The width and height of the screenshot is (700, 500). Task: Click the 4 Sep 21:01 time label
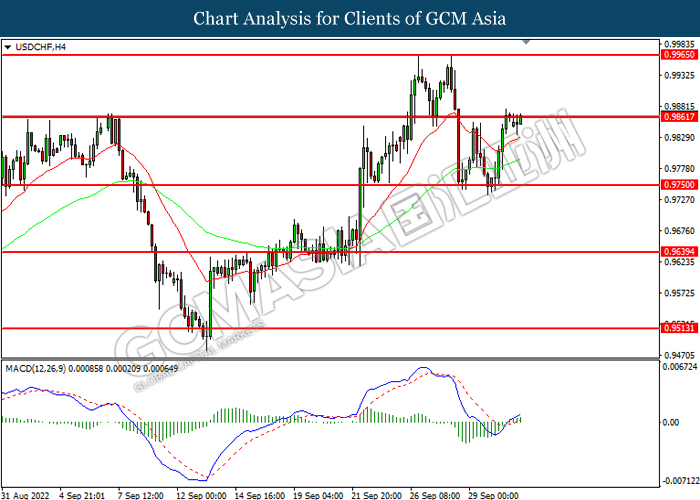(x=82, y=496)
